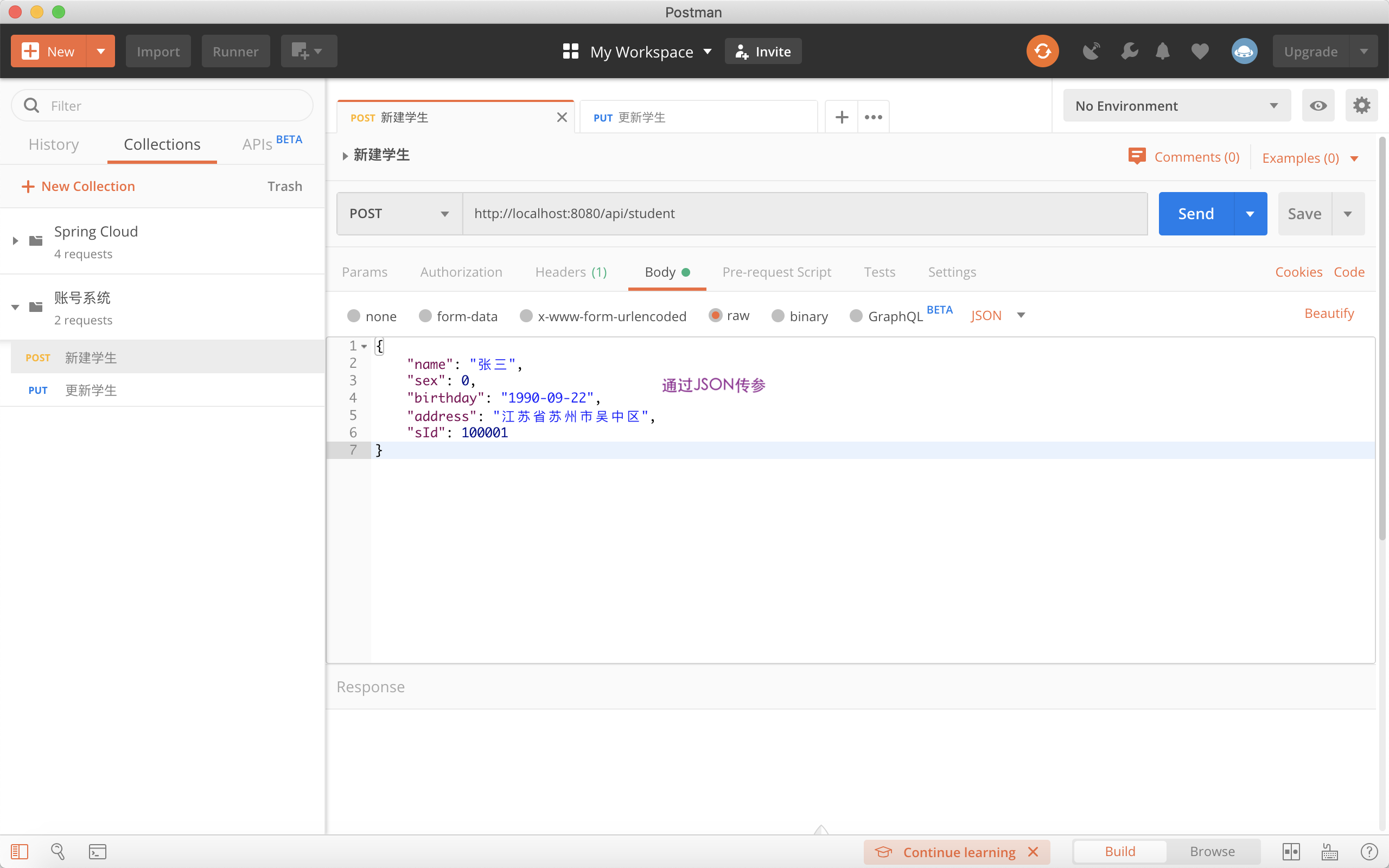The height and width of the screenshot is (868, 1389).
Task: Open the wrench settings icon
Action: pyautogui.click(x=1129, y=51)
